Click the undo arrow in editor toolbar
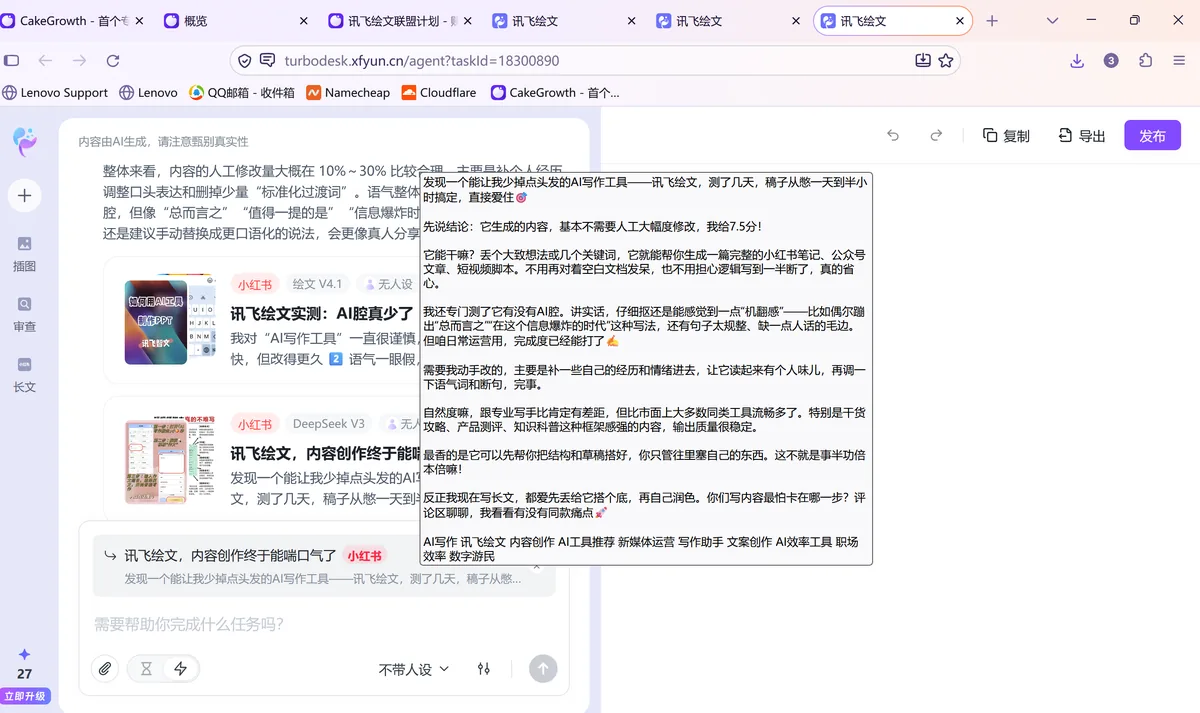Viewport: 1200px width, 713px height. (893, 135)
